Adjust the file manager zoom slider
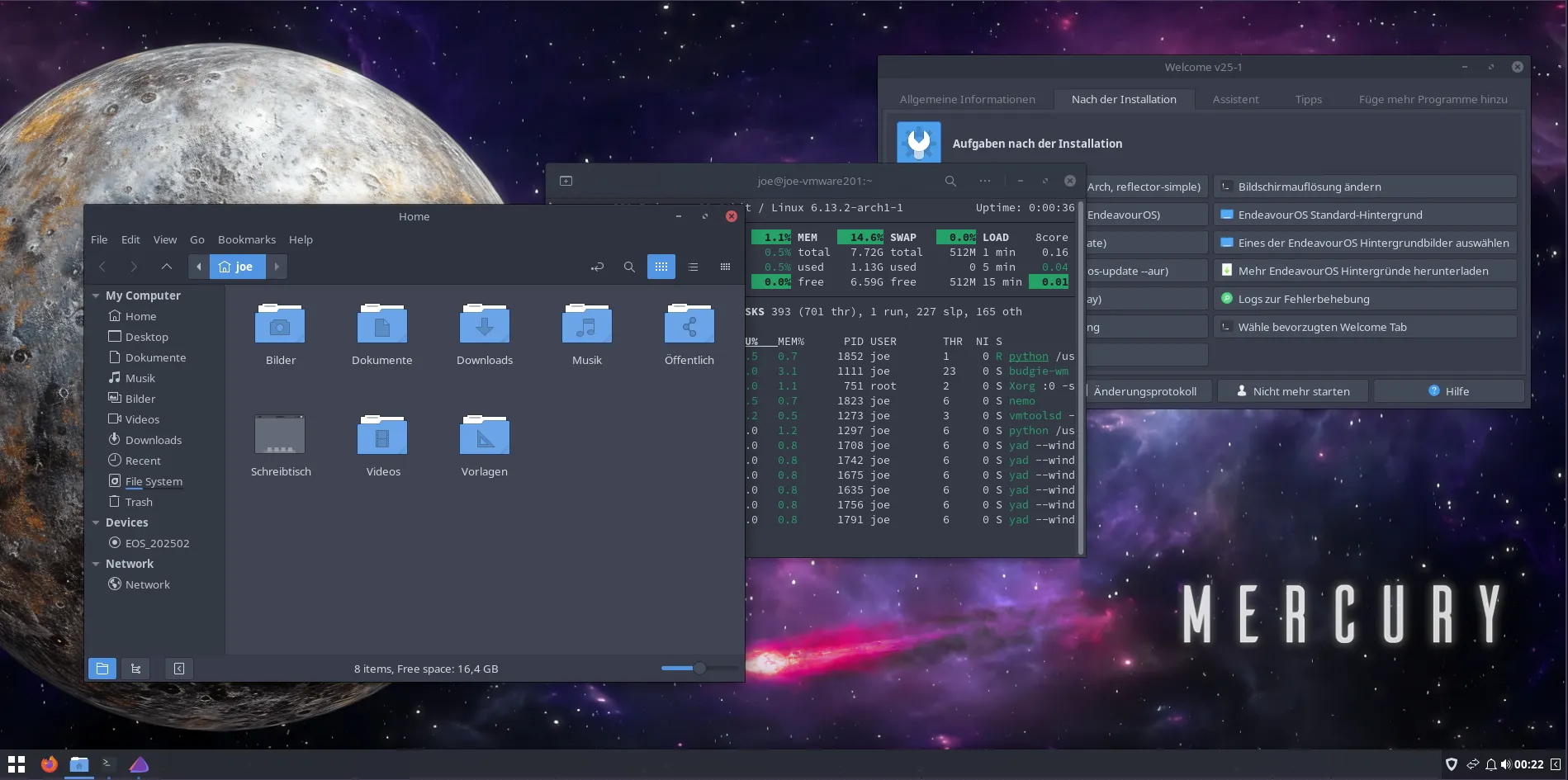The height and width of the screenshot is (780, 1568). 699,668
